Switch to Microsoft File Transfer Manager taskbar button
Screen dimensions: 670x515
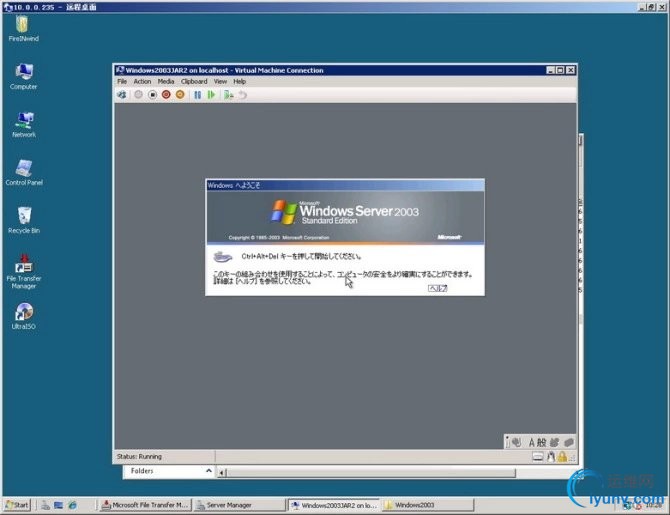[145, 505]
